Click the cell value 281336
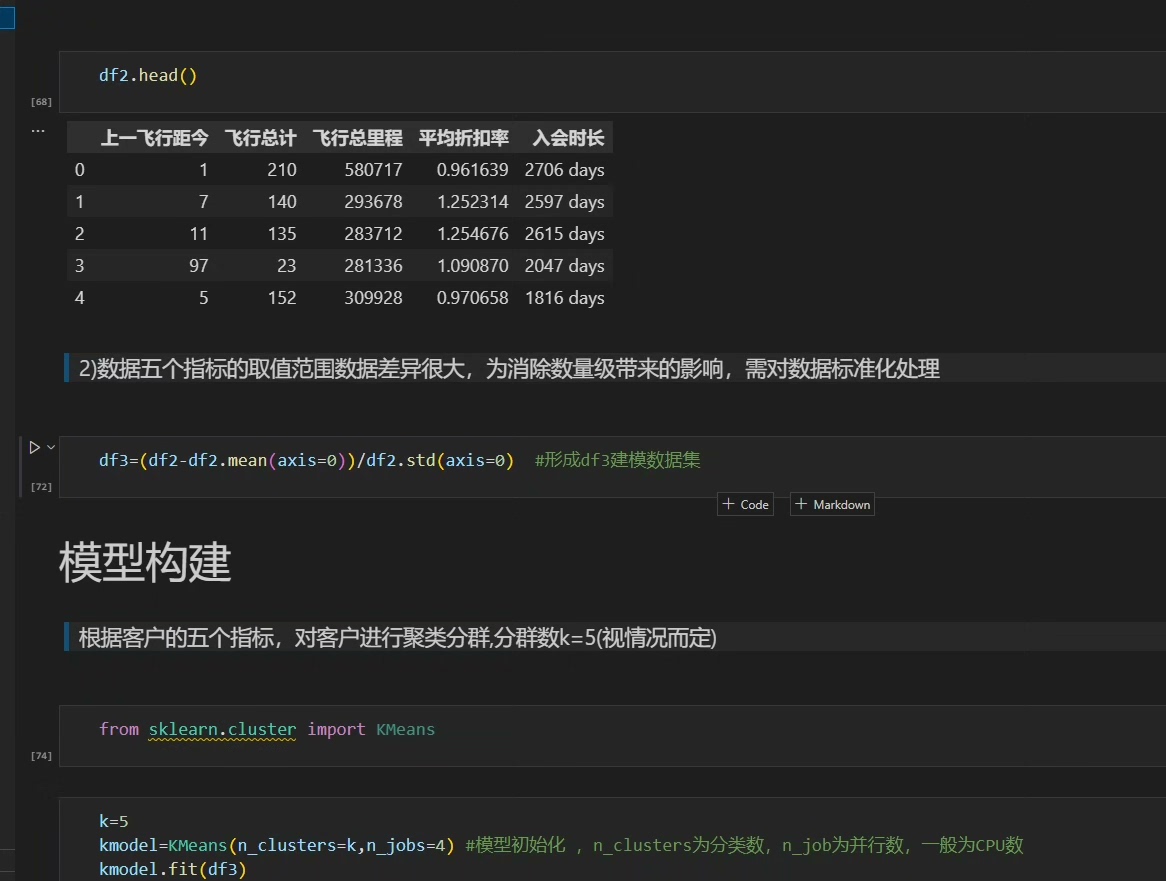The width and height of the screenshot is (1166, 881). click(373, 266)
